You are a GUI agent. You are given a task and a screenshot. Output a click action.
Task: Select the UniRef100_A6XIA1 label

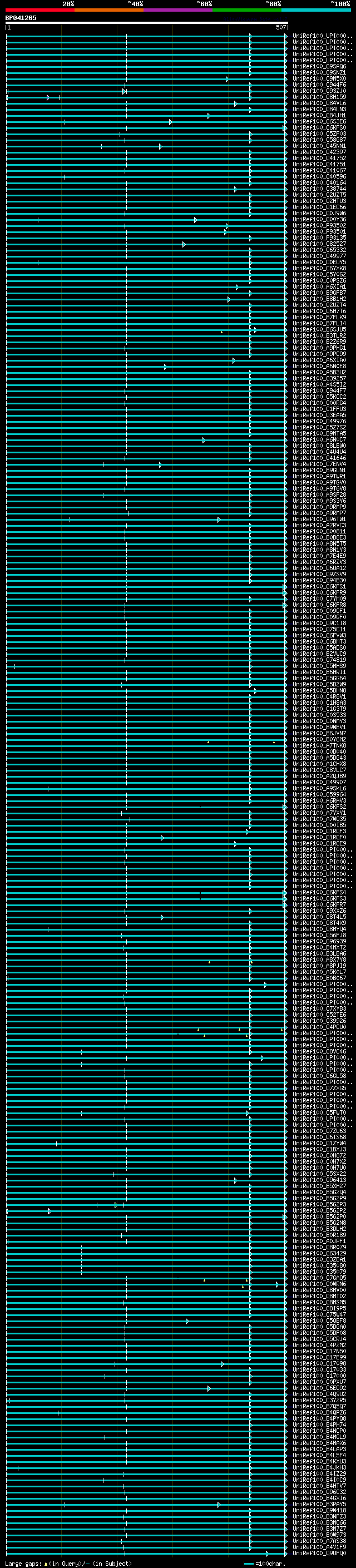coord(319,286)
